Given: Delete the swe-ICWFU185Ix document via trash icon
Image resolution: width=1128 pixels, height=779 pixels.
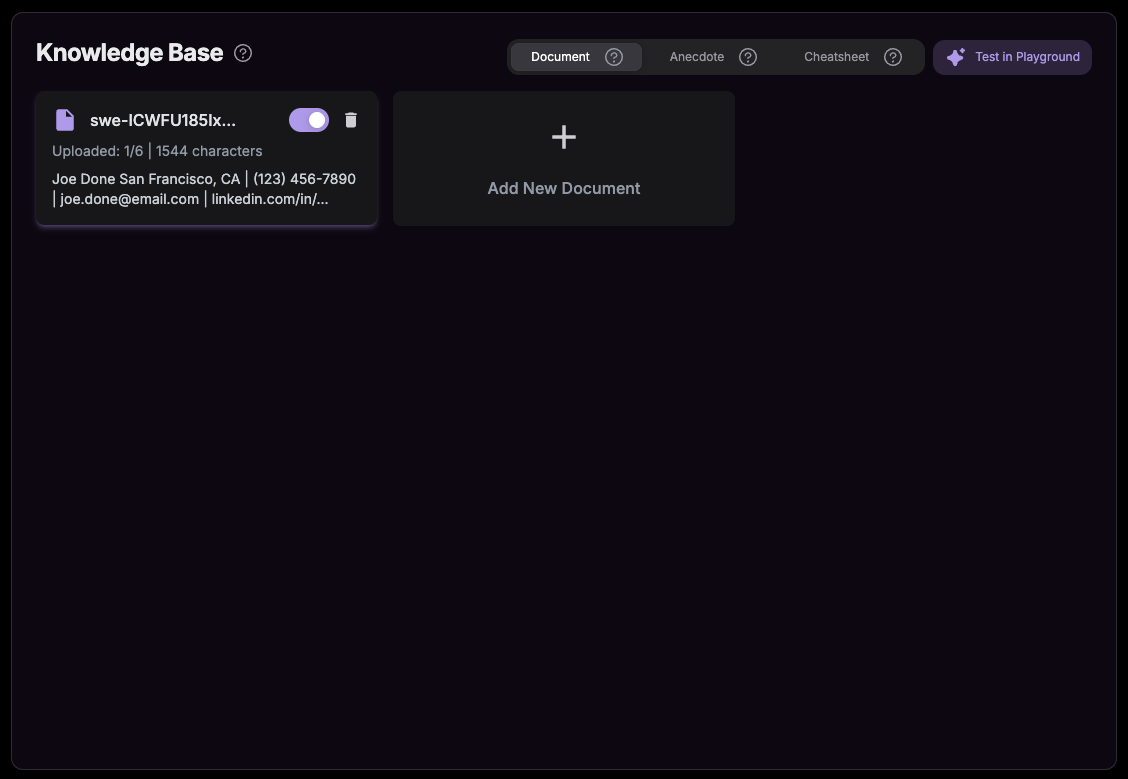Looking at the screenshot, I should (350, 119).
